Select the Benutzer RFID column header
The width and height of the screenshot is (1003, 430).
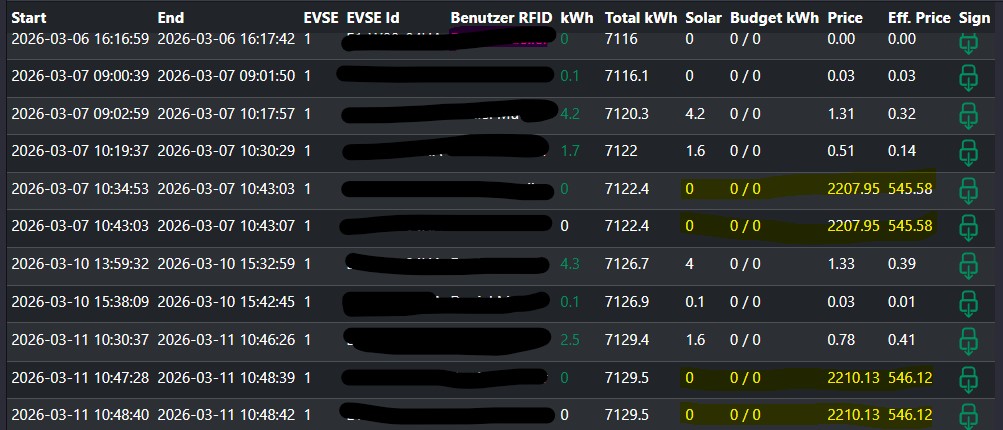point(500,18)
